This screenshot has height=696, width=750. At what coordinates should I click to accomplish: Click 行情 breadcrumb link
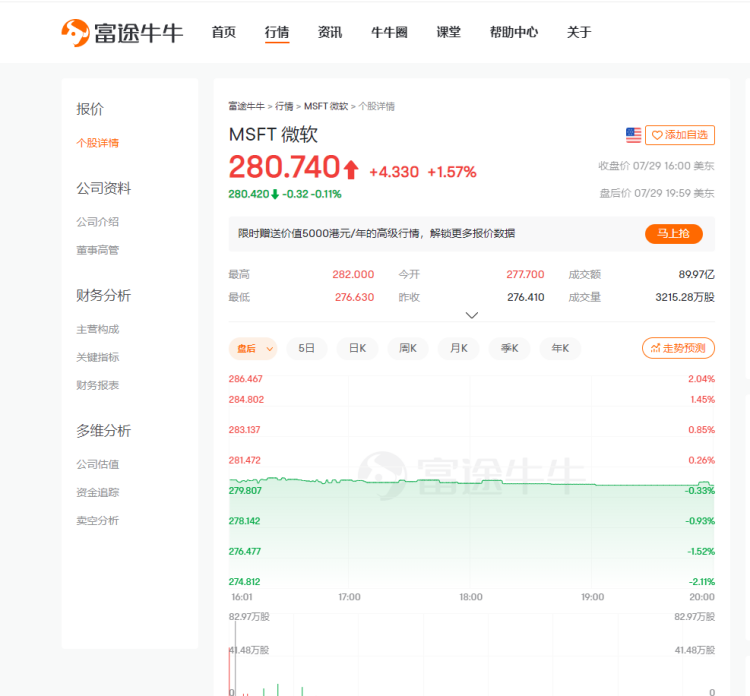point(284,106)
